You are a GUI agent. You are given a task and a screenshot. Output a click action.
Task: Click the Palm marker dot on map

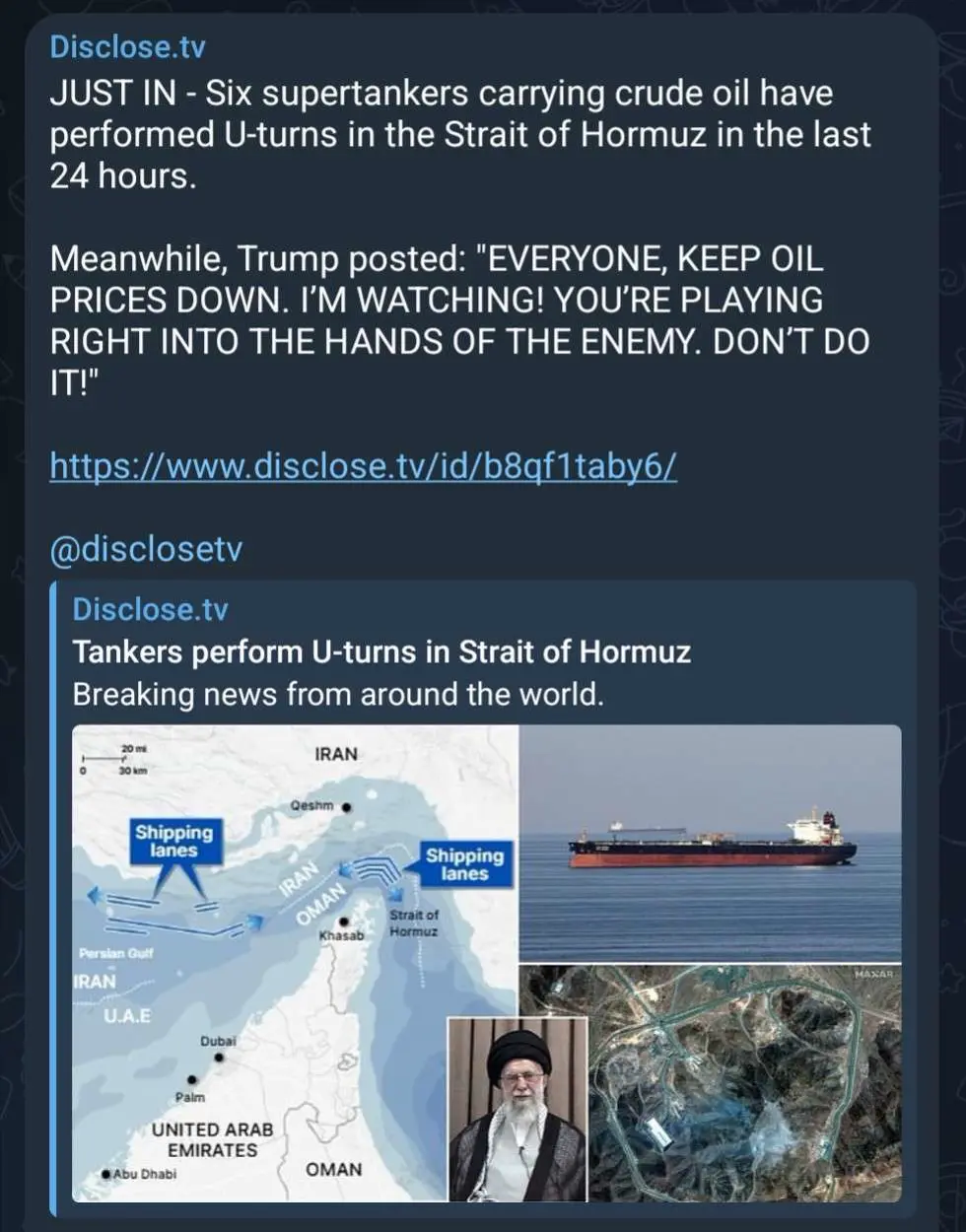tap(192, 1080)
